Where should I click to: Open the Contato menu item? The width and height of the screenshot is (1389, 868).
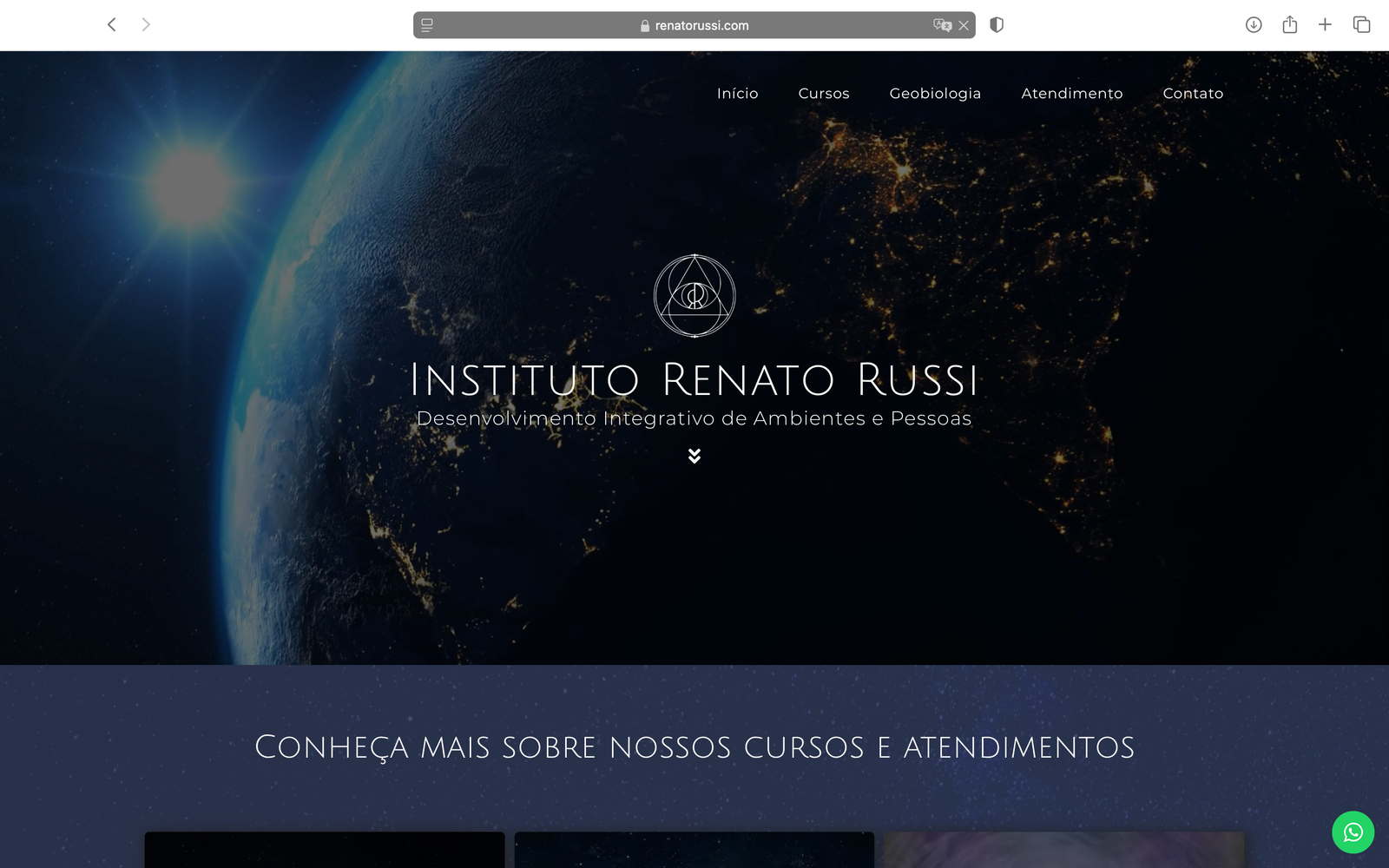pos(1193,94)
